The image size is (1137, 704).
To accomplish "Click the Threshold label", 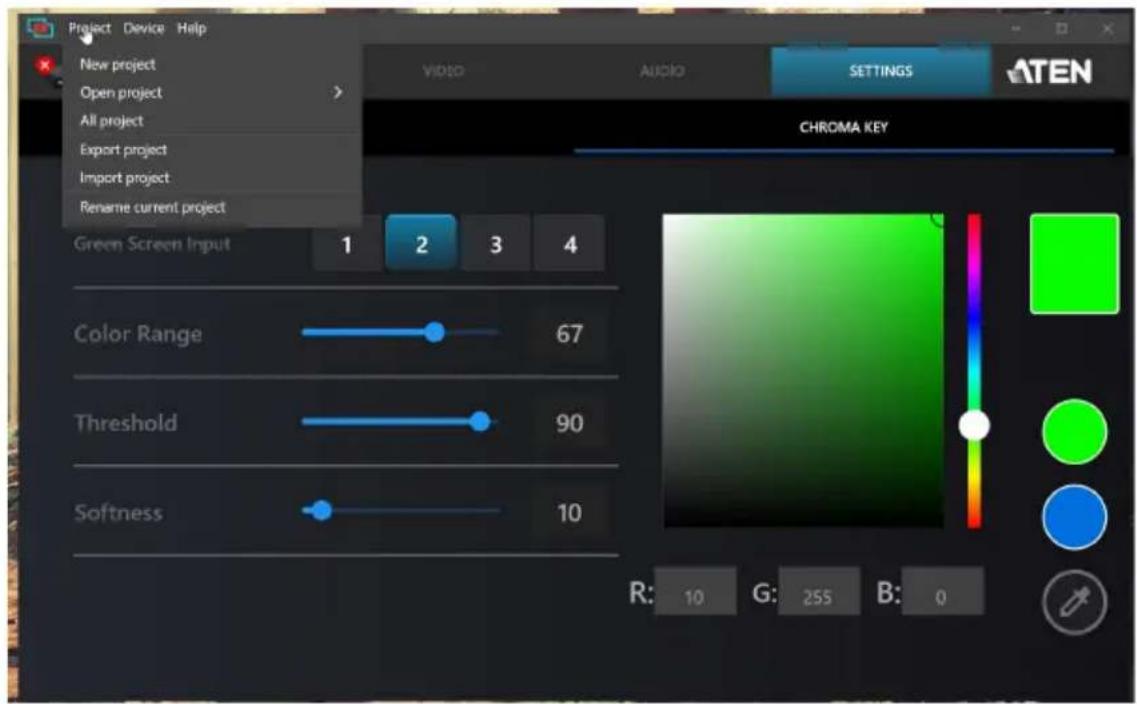I will (125, 423).
